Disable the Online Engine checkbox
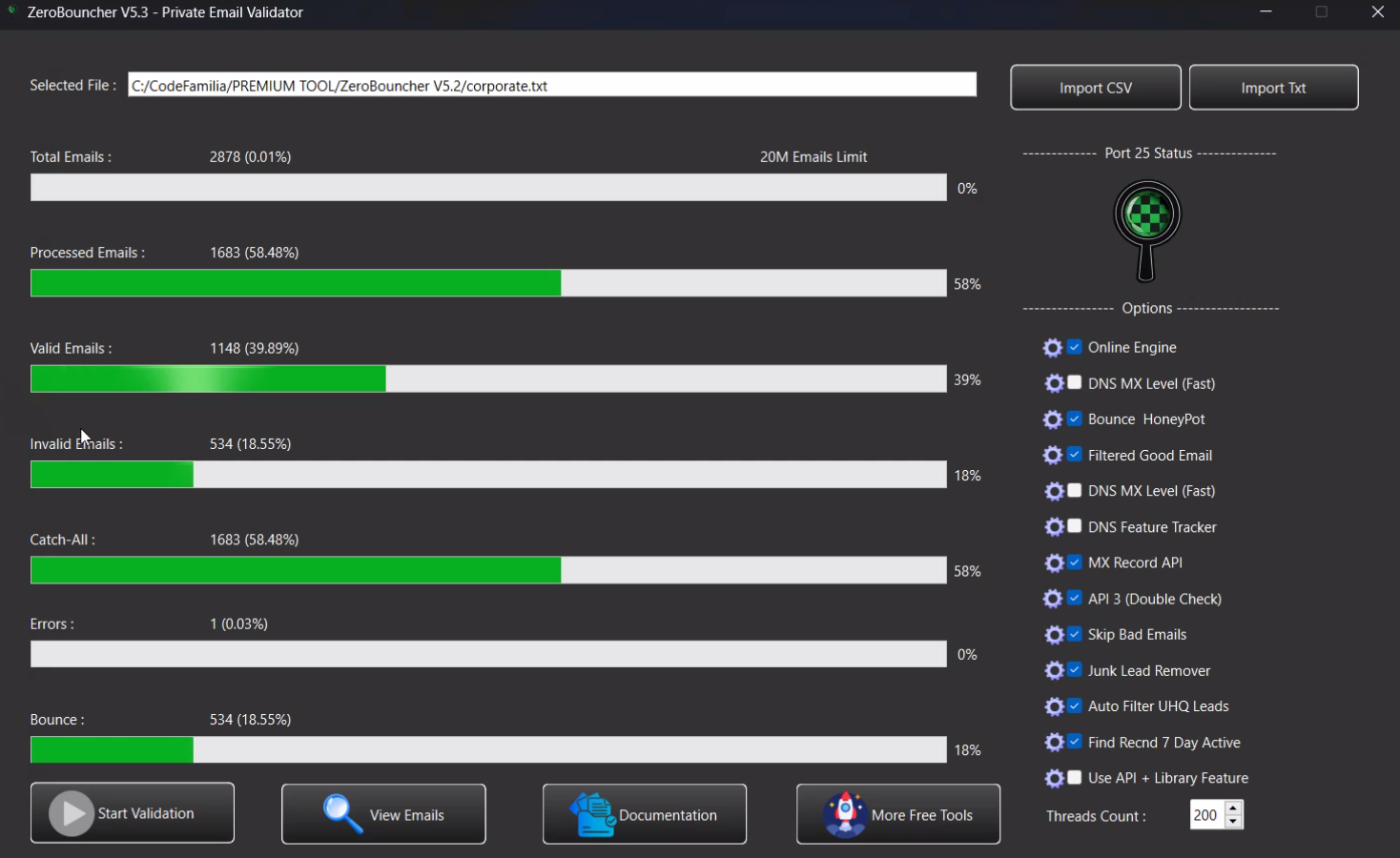Screen dimensions: 1400x858 (x=1075, y=347)
